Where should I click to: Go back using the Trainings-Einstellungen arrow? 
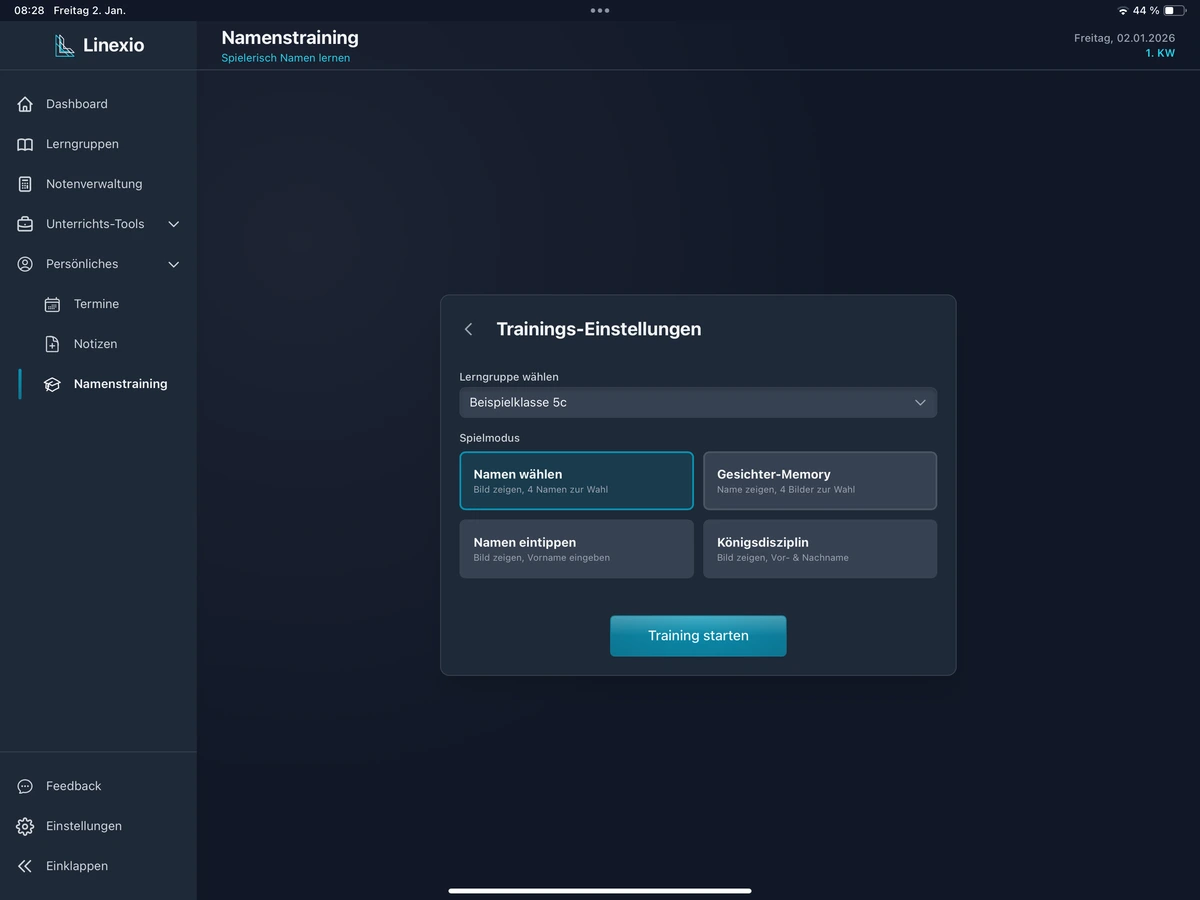[468, 329]
